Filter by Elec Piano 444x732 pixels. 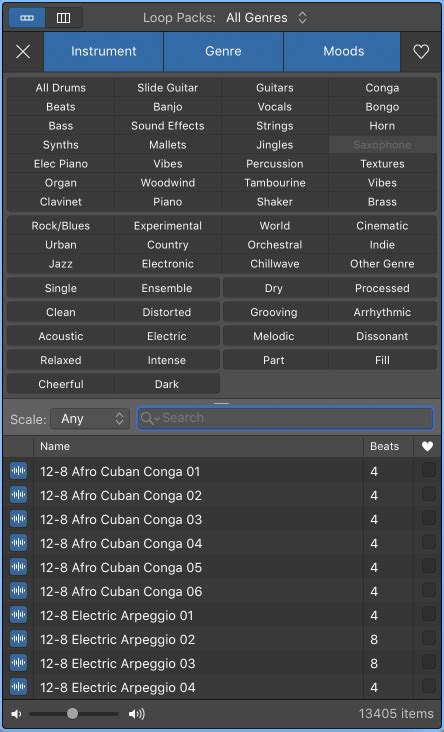tap(61, 164)
